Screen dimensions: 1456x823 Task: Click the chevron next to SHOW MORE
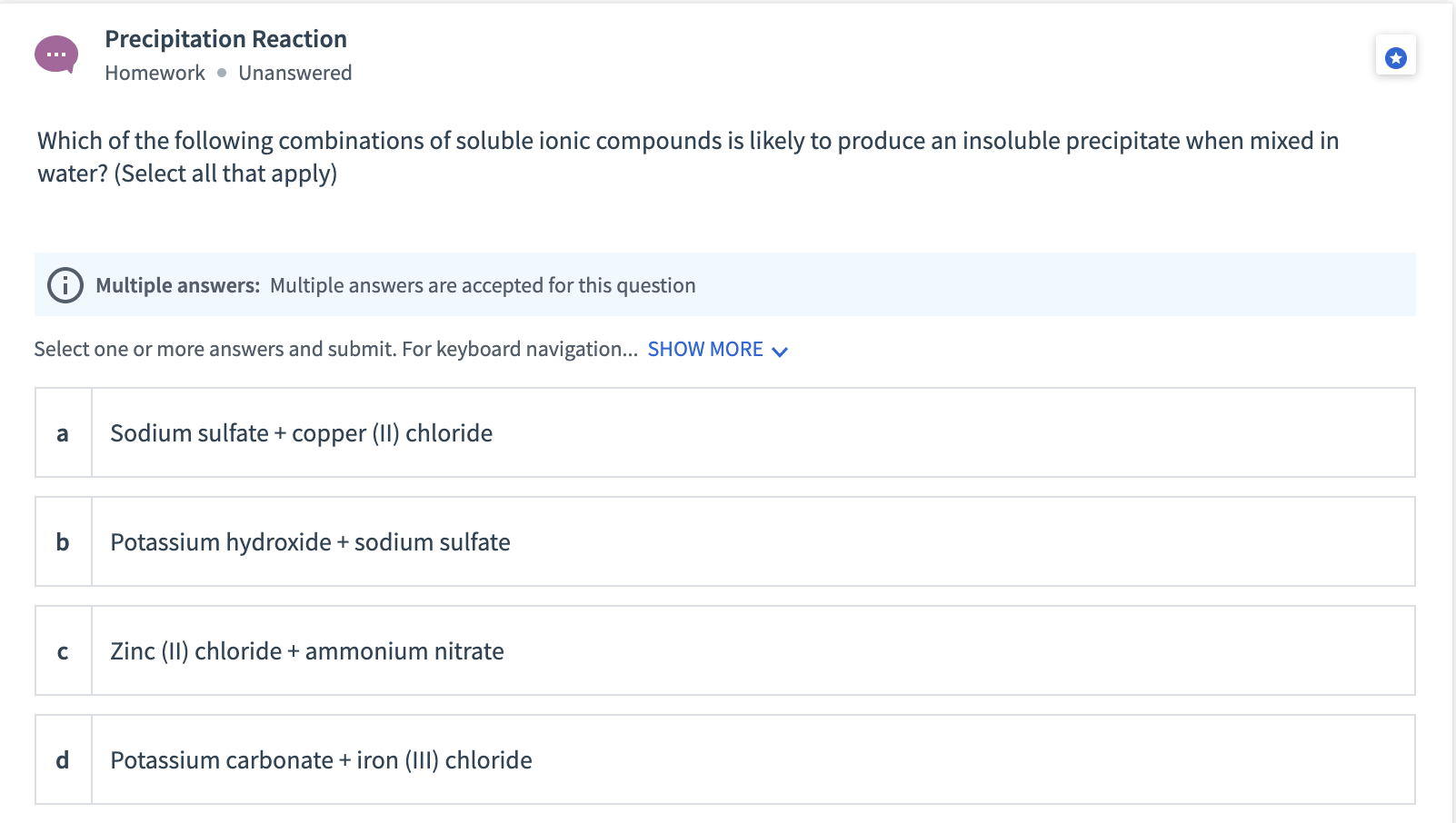point(780,350)
